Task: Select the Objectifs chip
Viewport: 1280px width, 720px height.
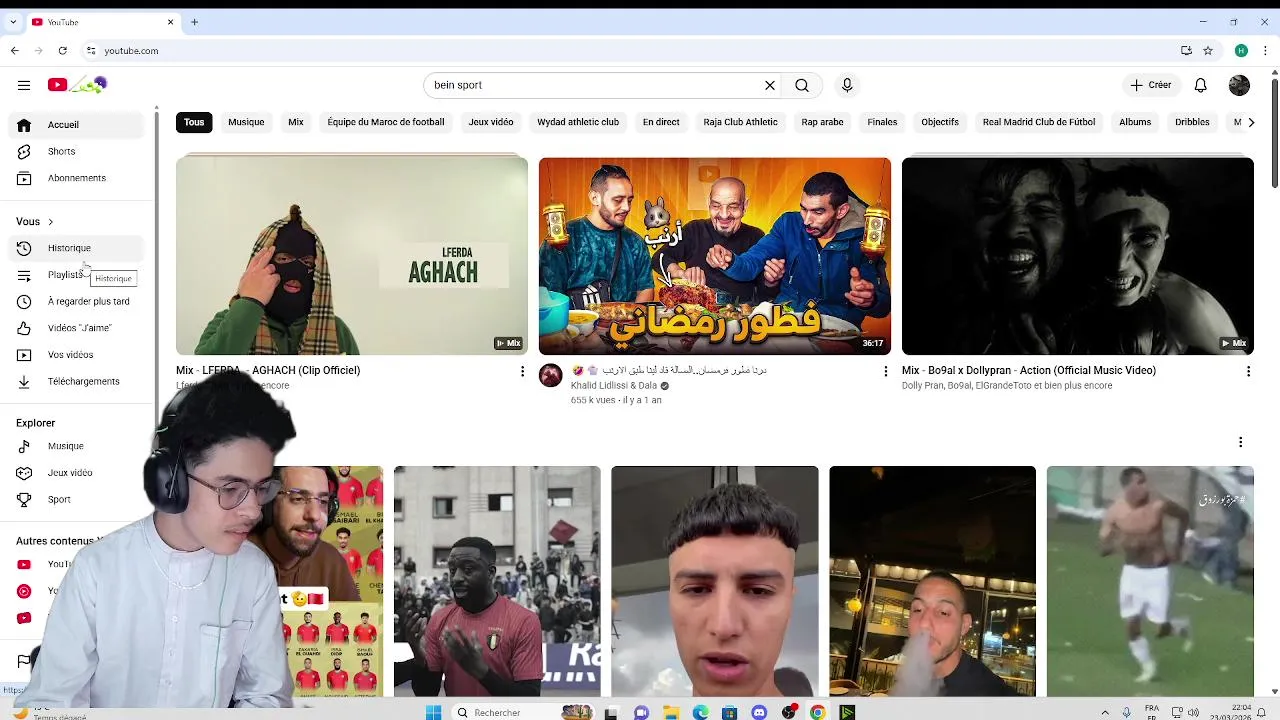Action: click(940, 122)
